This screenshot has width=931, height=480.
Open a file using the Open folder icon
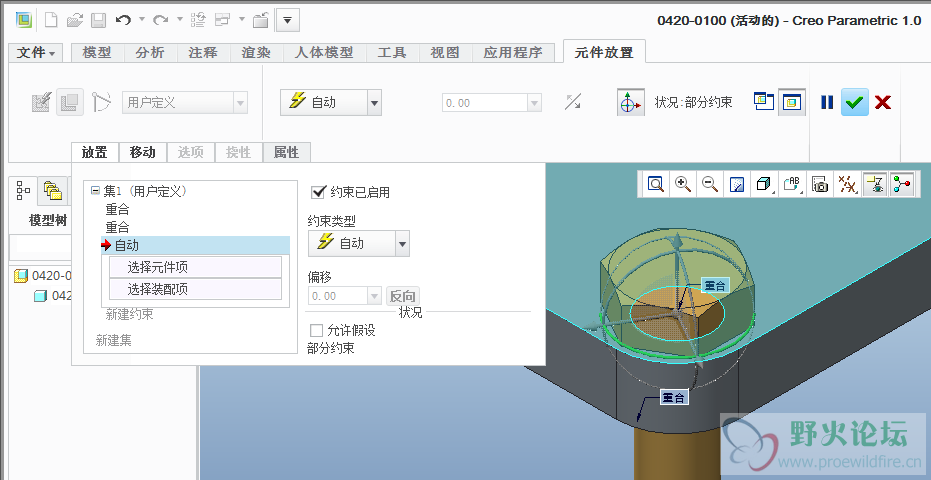click(75, 20)
